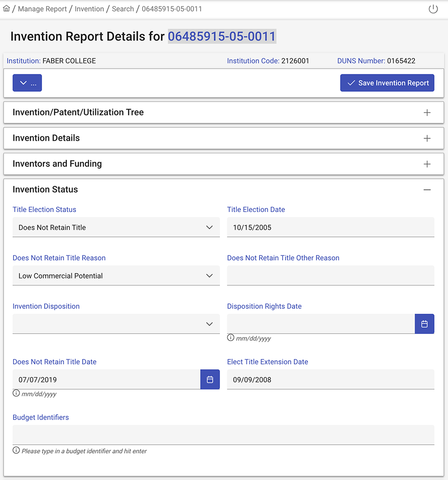Click DUNS Number value 0165422
The width and height of the screenshot is (448, 480).
click(401, 61)
